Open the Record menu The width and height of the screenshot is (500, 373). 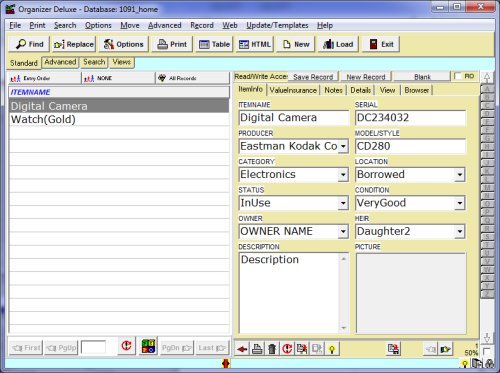[202, 25]
